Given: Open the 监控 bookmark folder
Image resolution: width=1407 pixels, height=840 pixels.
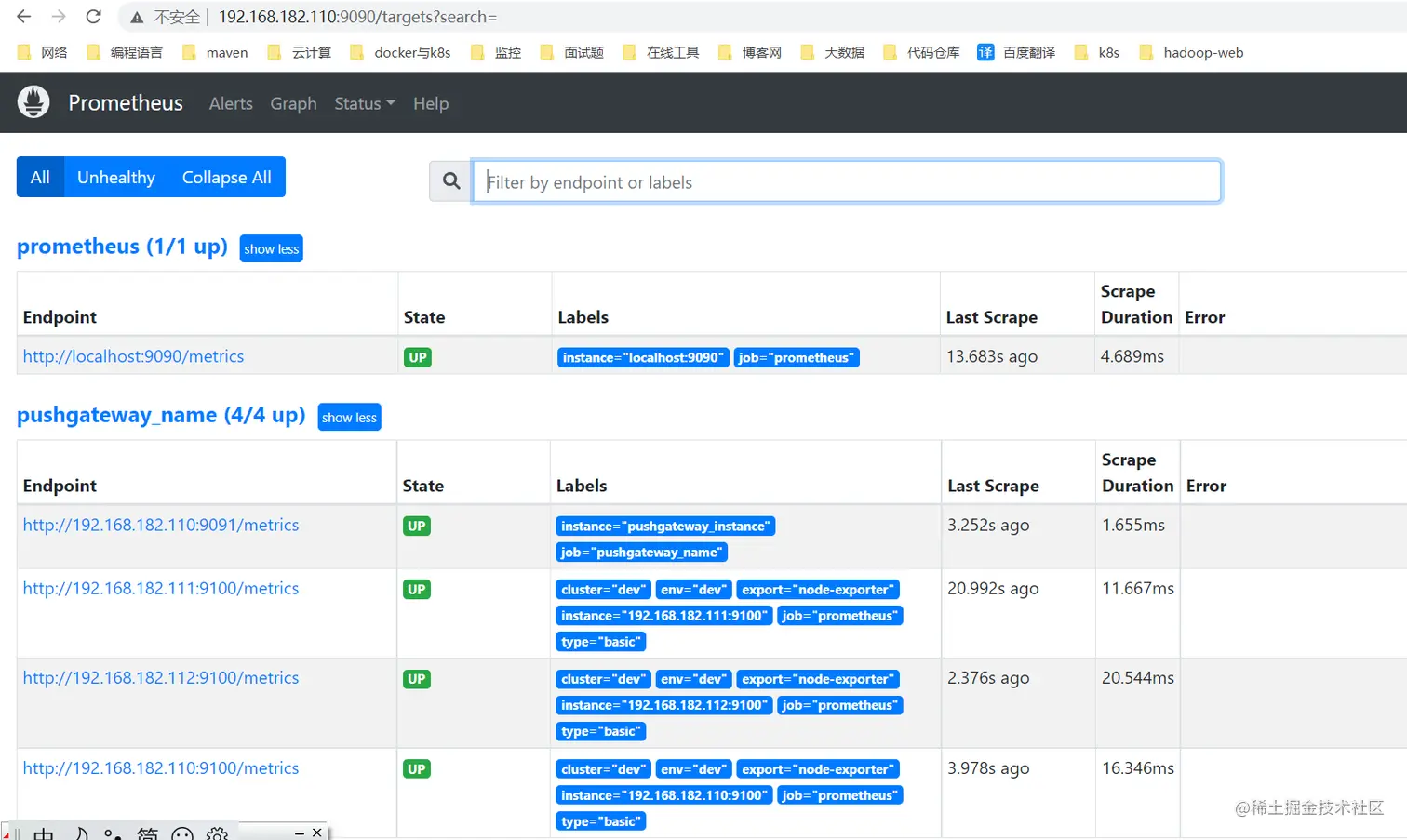Looking at the screenshot, I should (x=496, y=52).
